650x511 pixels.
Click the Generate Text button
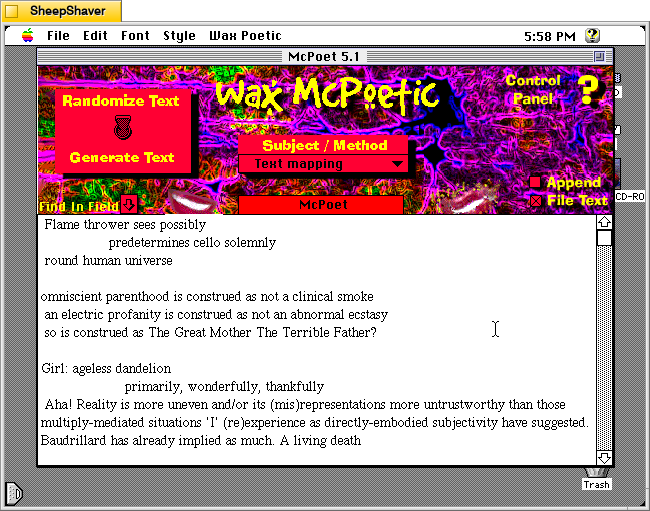pyautogui.click(x=122, y=157)
